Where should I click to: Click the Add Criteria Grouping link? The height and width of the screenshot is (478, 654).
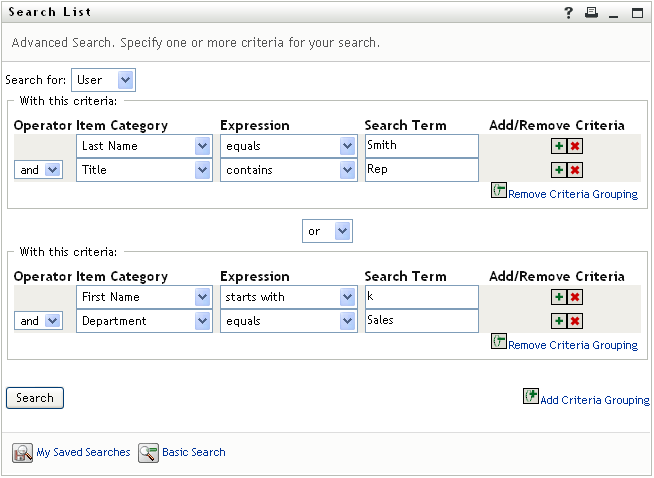[595, 400]
